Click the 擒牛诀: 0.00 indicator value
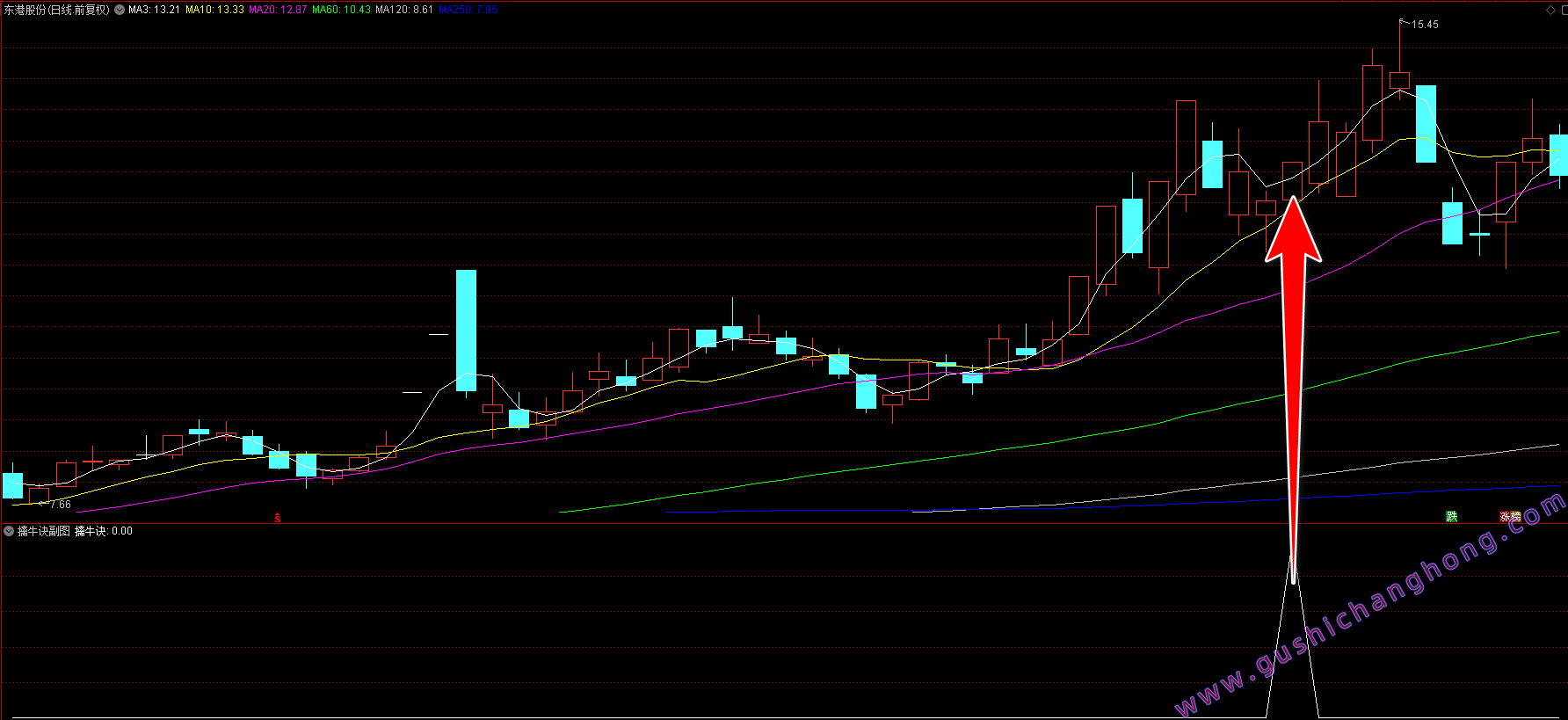This screenshot has height=720, width=1568. pos(104,531)
